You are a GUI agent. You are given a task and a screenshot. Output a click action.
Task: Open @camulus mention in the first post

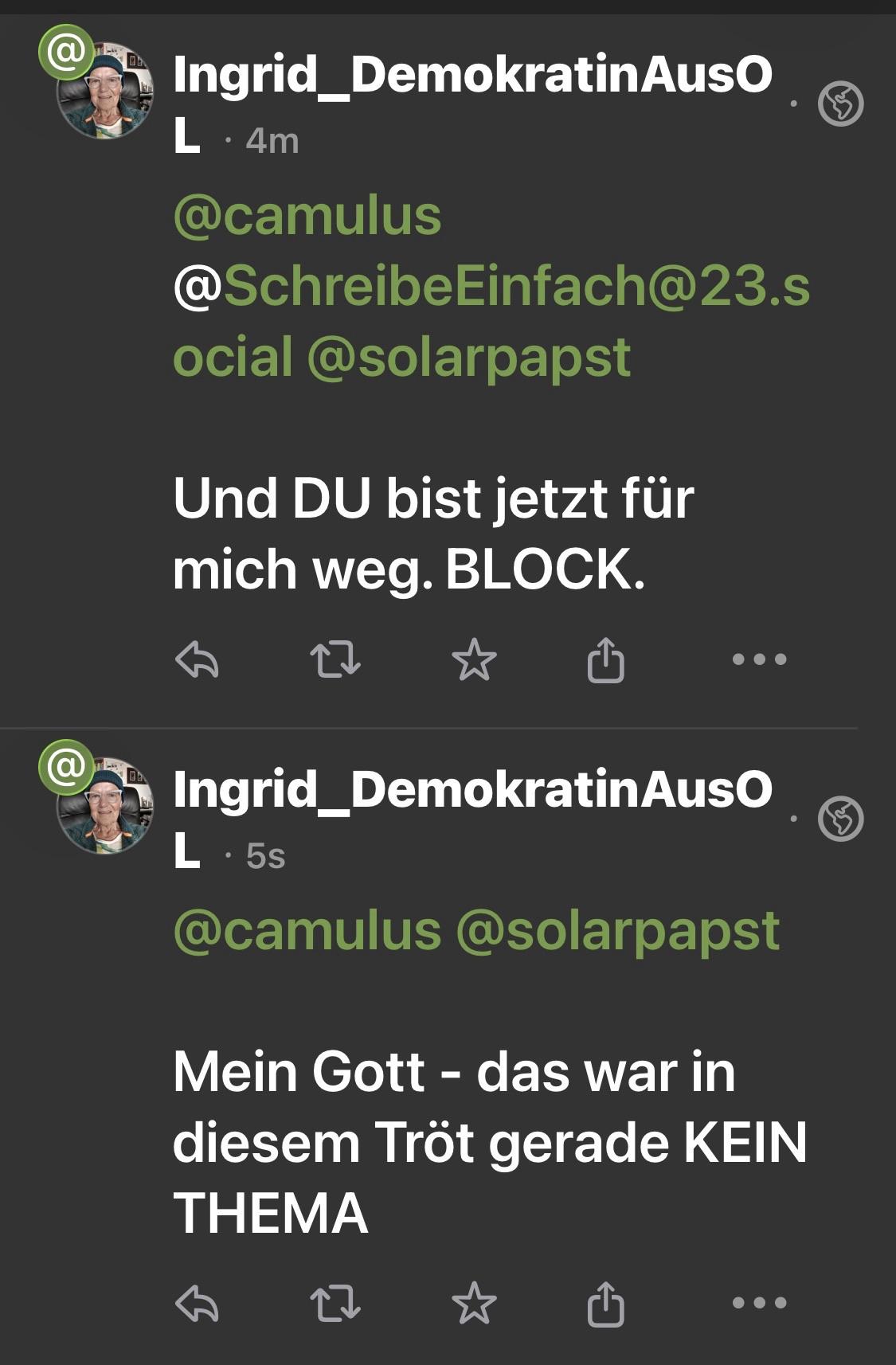tap(307, 216)
